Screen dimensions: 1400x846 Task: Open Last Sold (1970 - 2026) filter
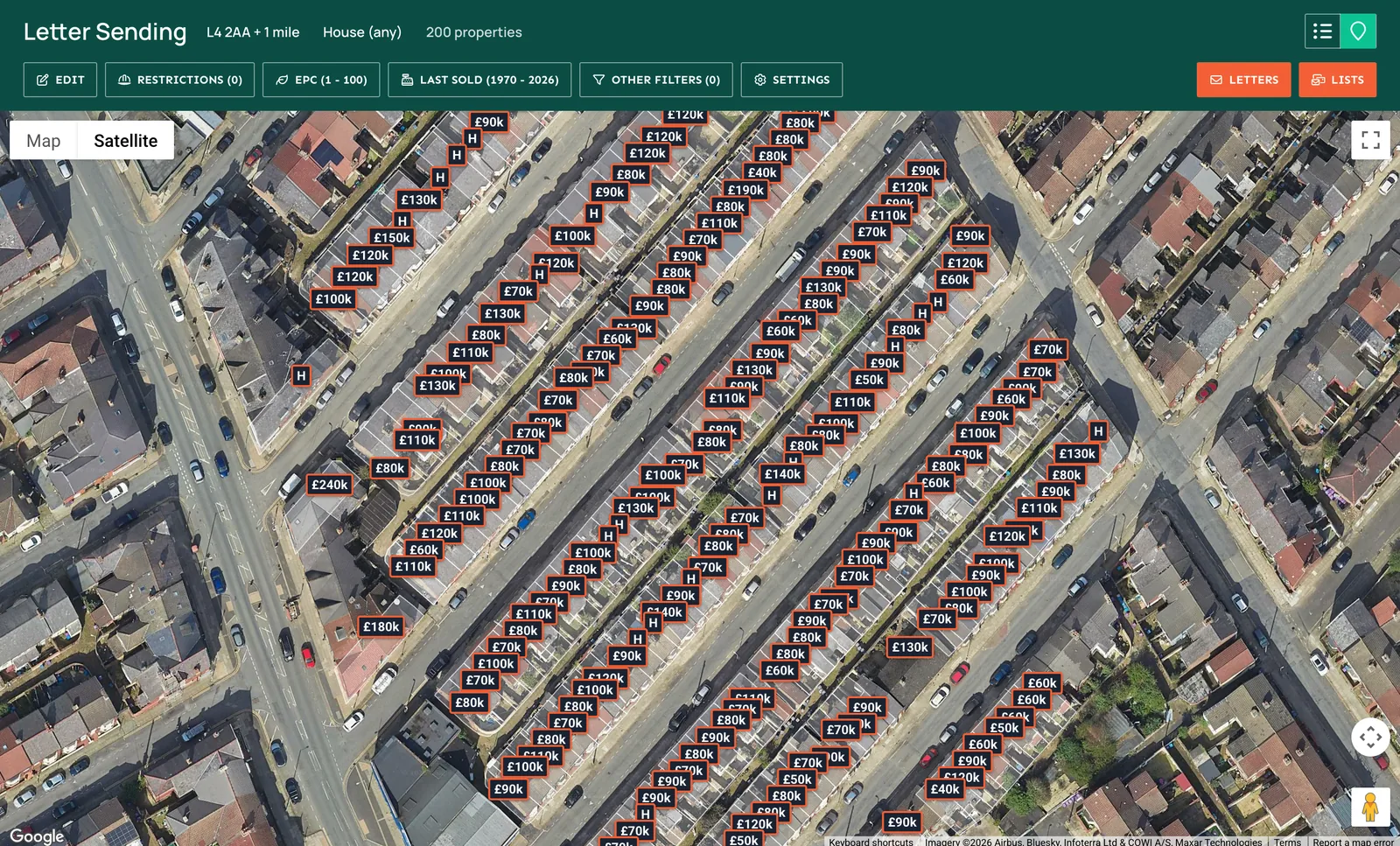(479, 80)
